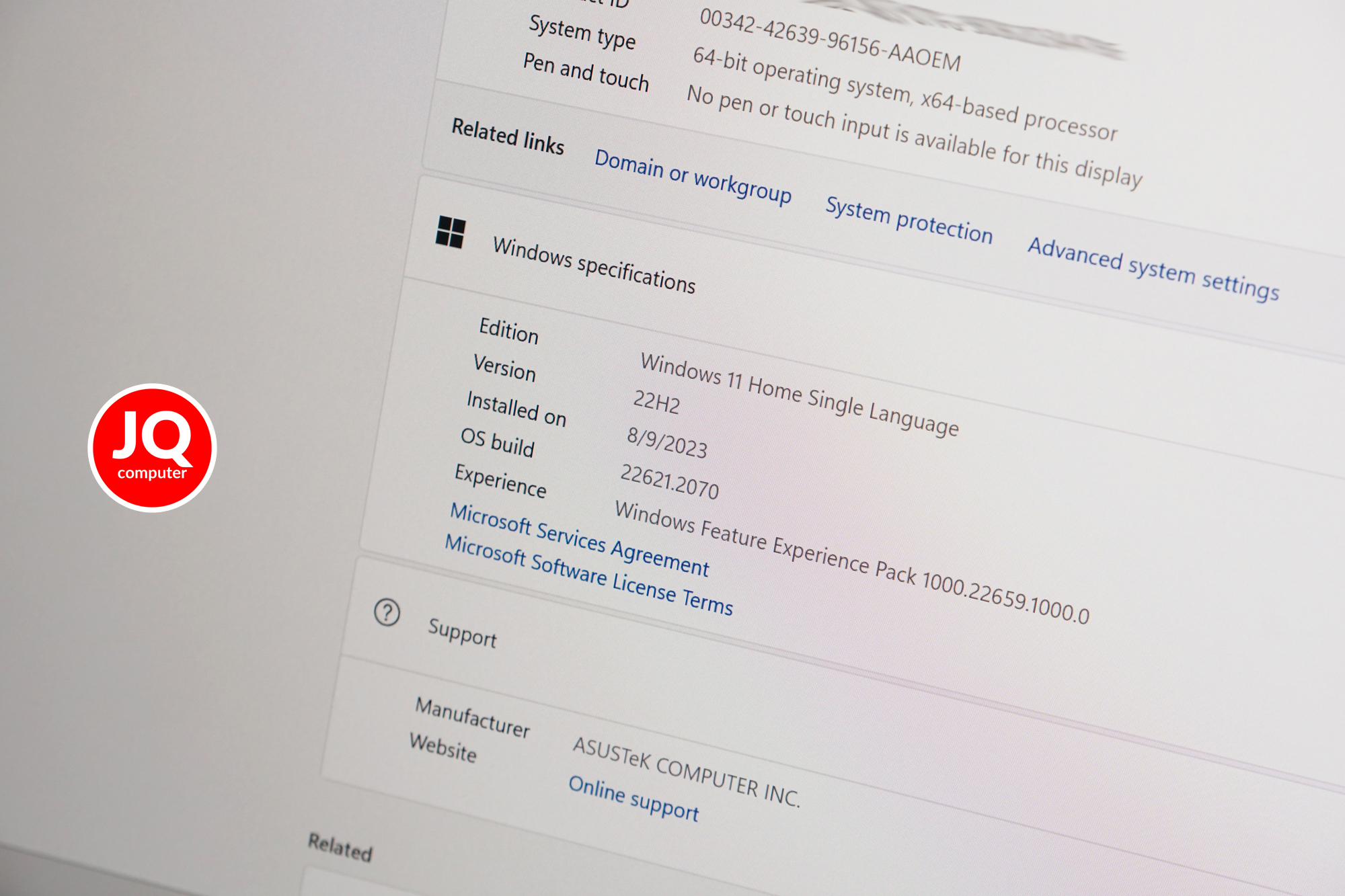Select the '64-bit operating system, x64-based processor' text
Image resolution: width=1345 pixels, height=896 pixels.
(905, 94)
